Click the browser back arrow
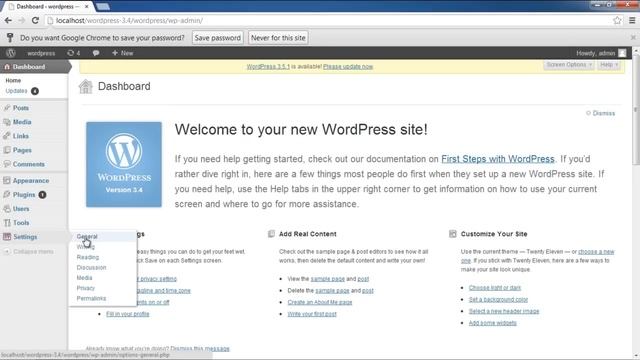This screenshot has width=640, height=360. 8,20
